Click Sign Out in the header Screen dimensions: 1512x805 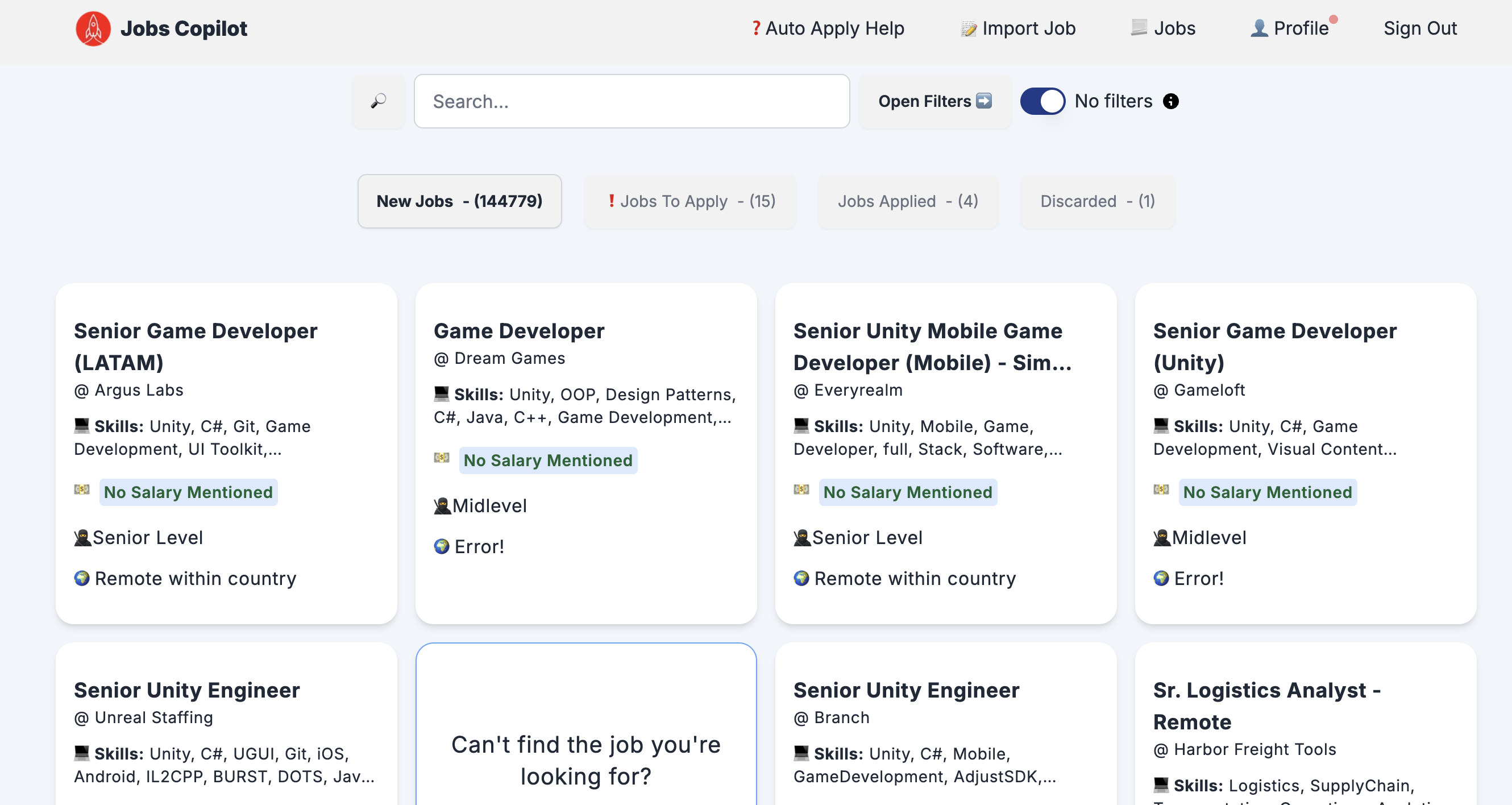click(1420, 28)
